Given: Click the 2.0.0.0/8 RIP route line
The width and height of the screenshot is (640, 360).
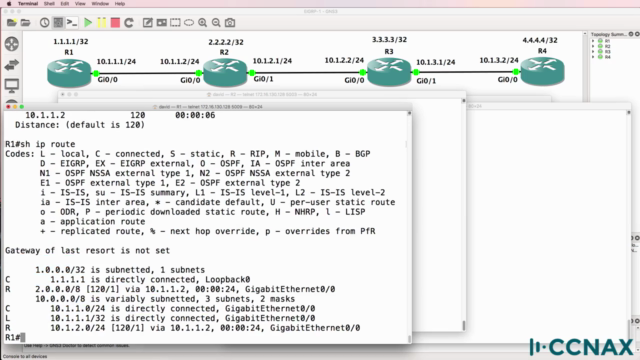Looking at the screenshot, I should pos(170,289).
